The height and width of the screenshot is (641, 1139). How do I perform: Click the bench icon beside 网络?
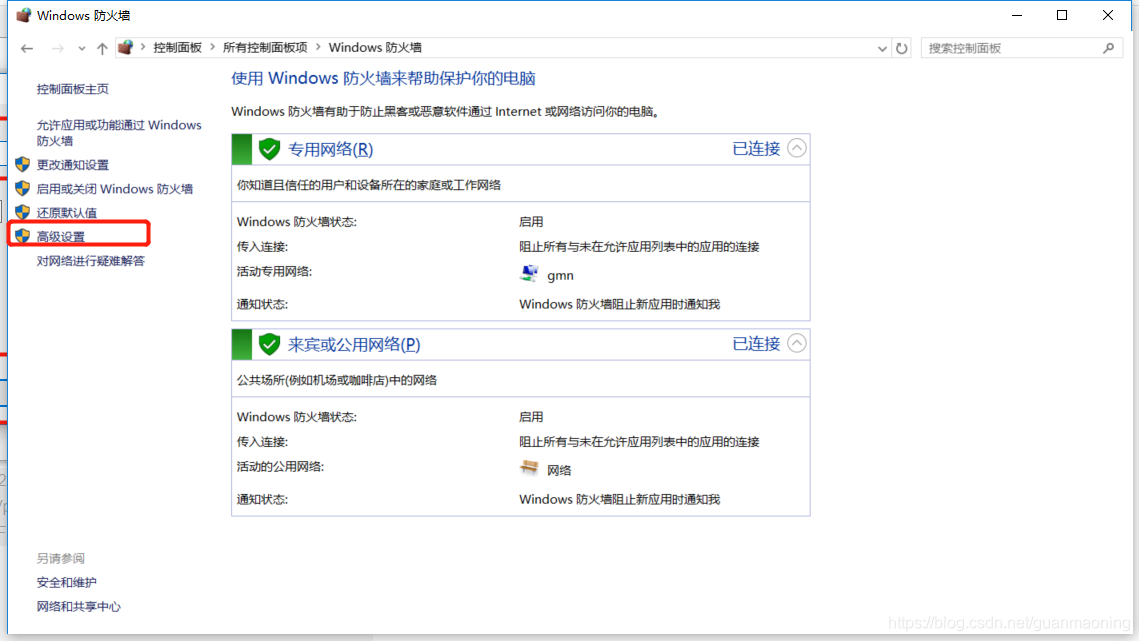tap(530, 468)
